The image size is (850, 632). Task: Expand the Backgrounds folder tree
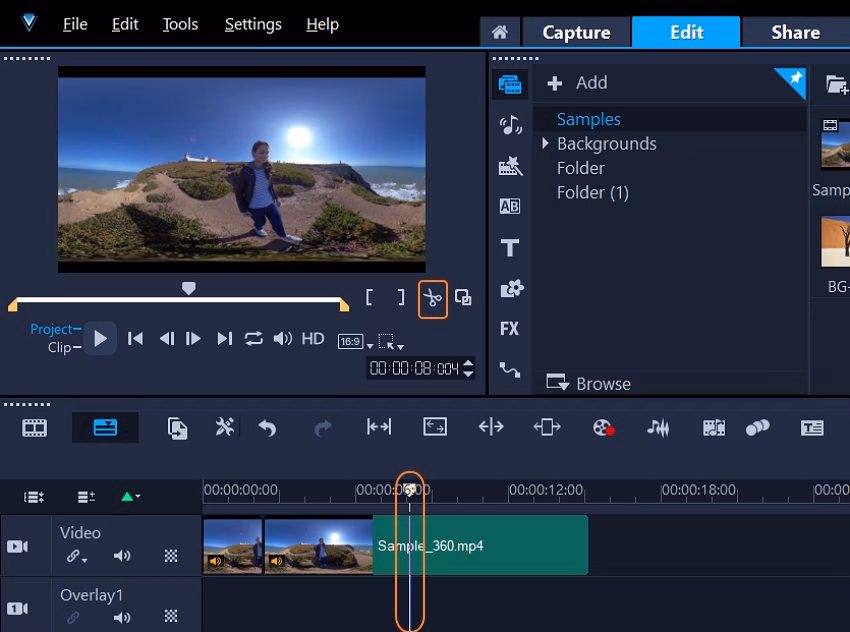click(546, 144)
